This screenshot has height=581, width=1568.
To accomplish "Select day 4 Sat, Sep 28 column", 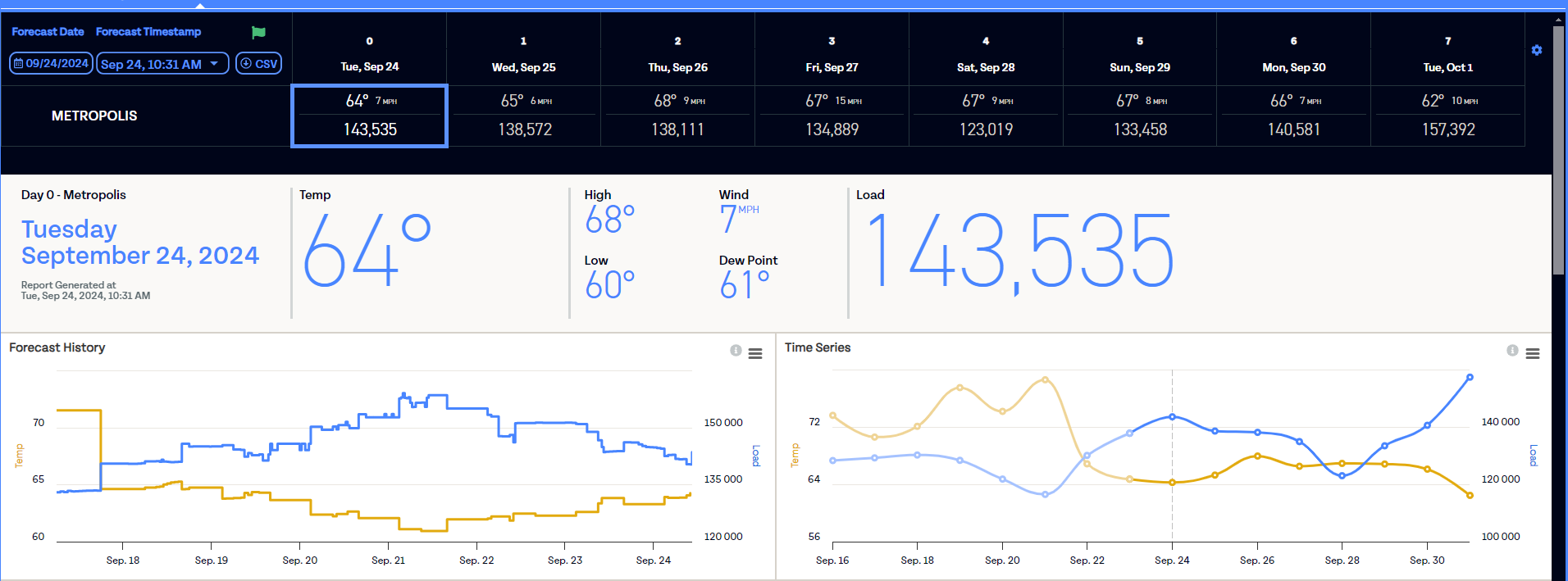I will 986,50.
